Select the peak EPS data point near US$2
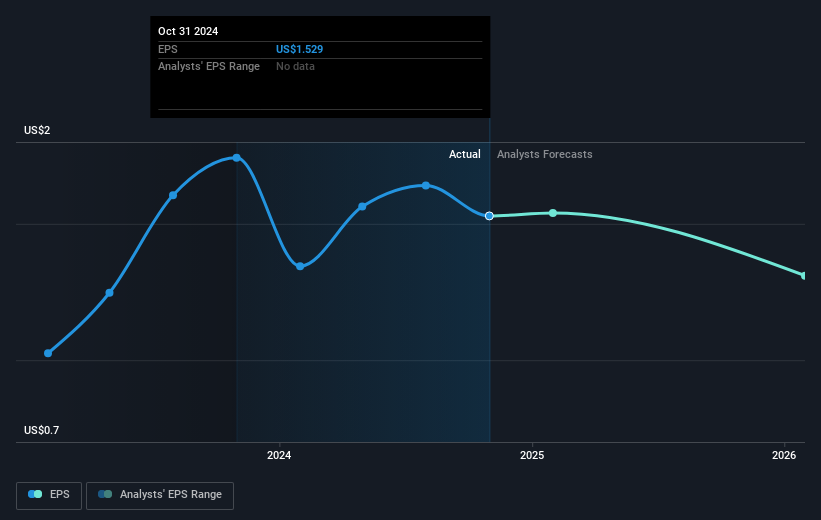Screen dimensions: 821x520 pyautogui.click(x=237, y=158)
